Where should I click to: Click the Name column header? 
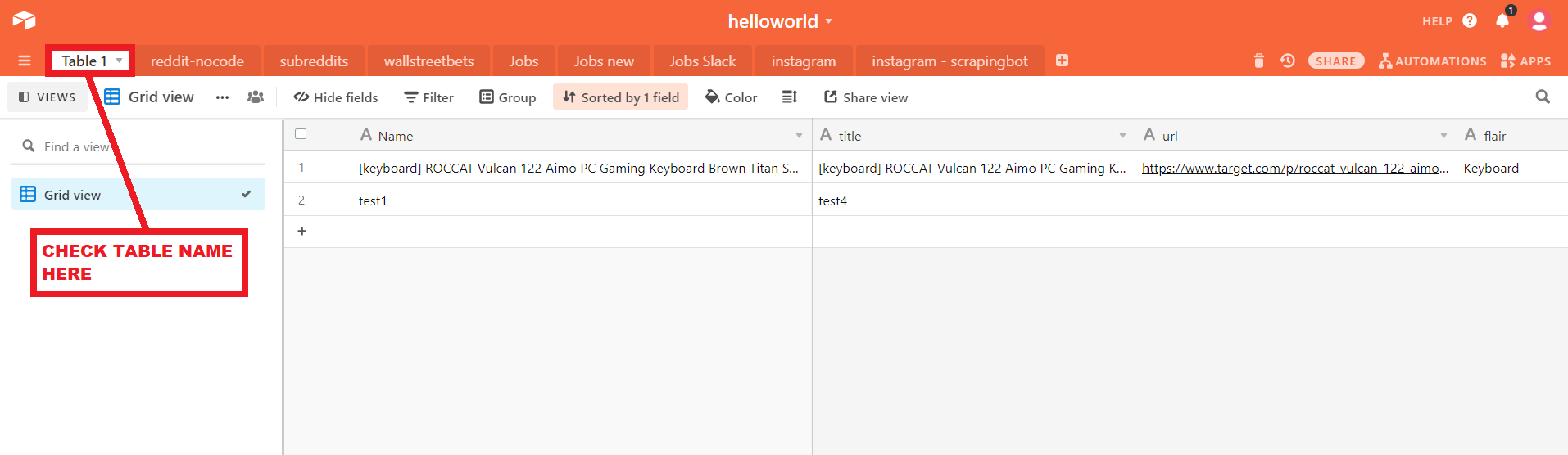[582, 135]
